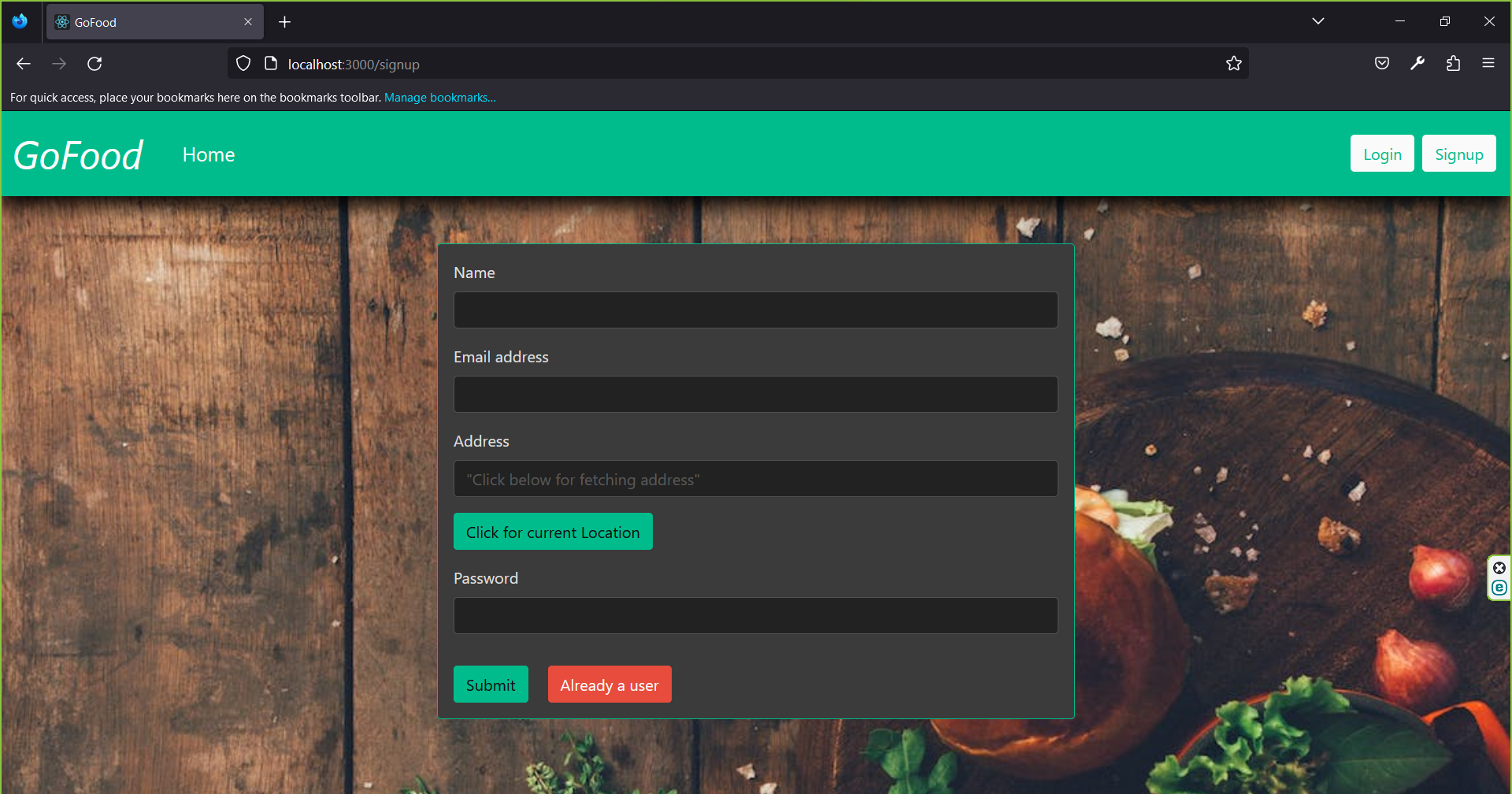Image resolution: width=1512 pixels, height=794 pixels.
Task: Click the Login button
Action: point(1381,153)
